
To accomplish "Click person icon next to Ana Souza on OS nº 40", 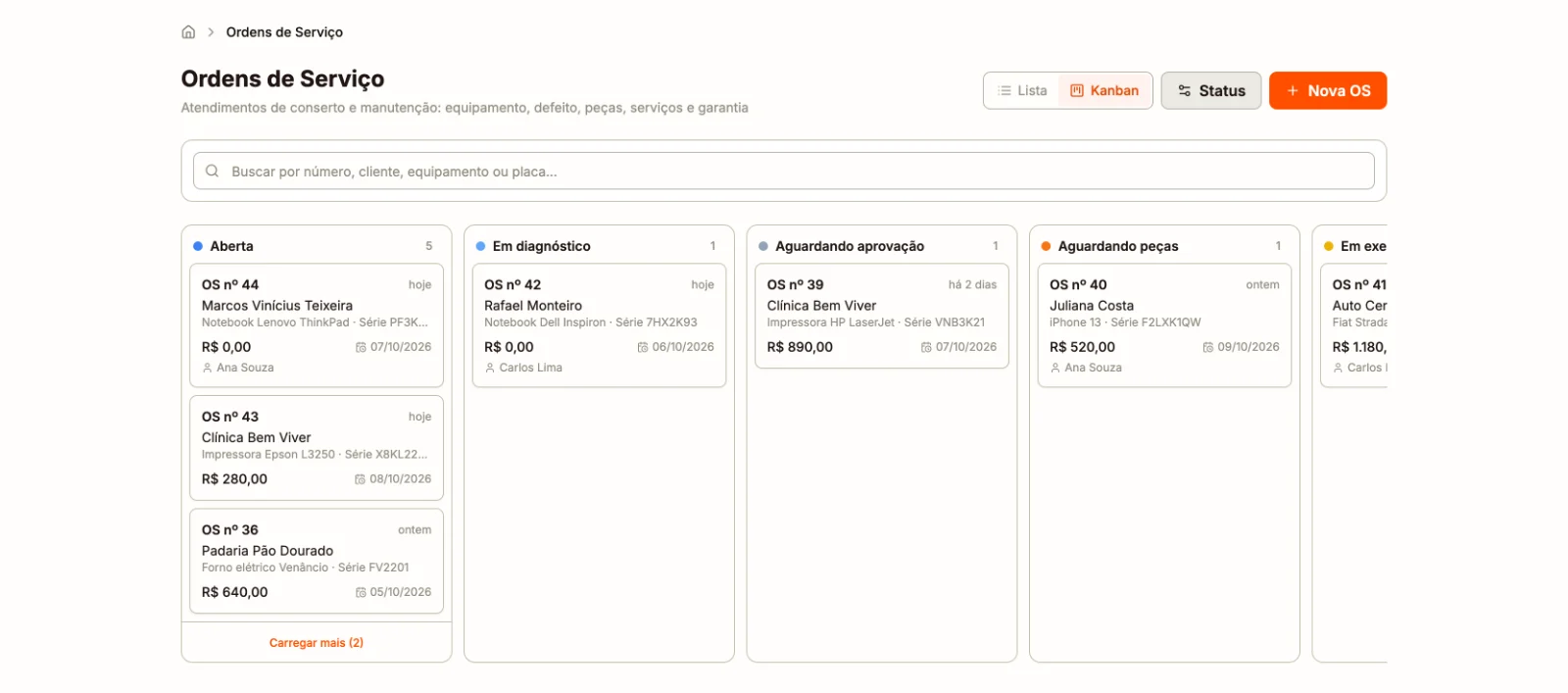I will pyautogui.click(x=1055, y=368).
